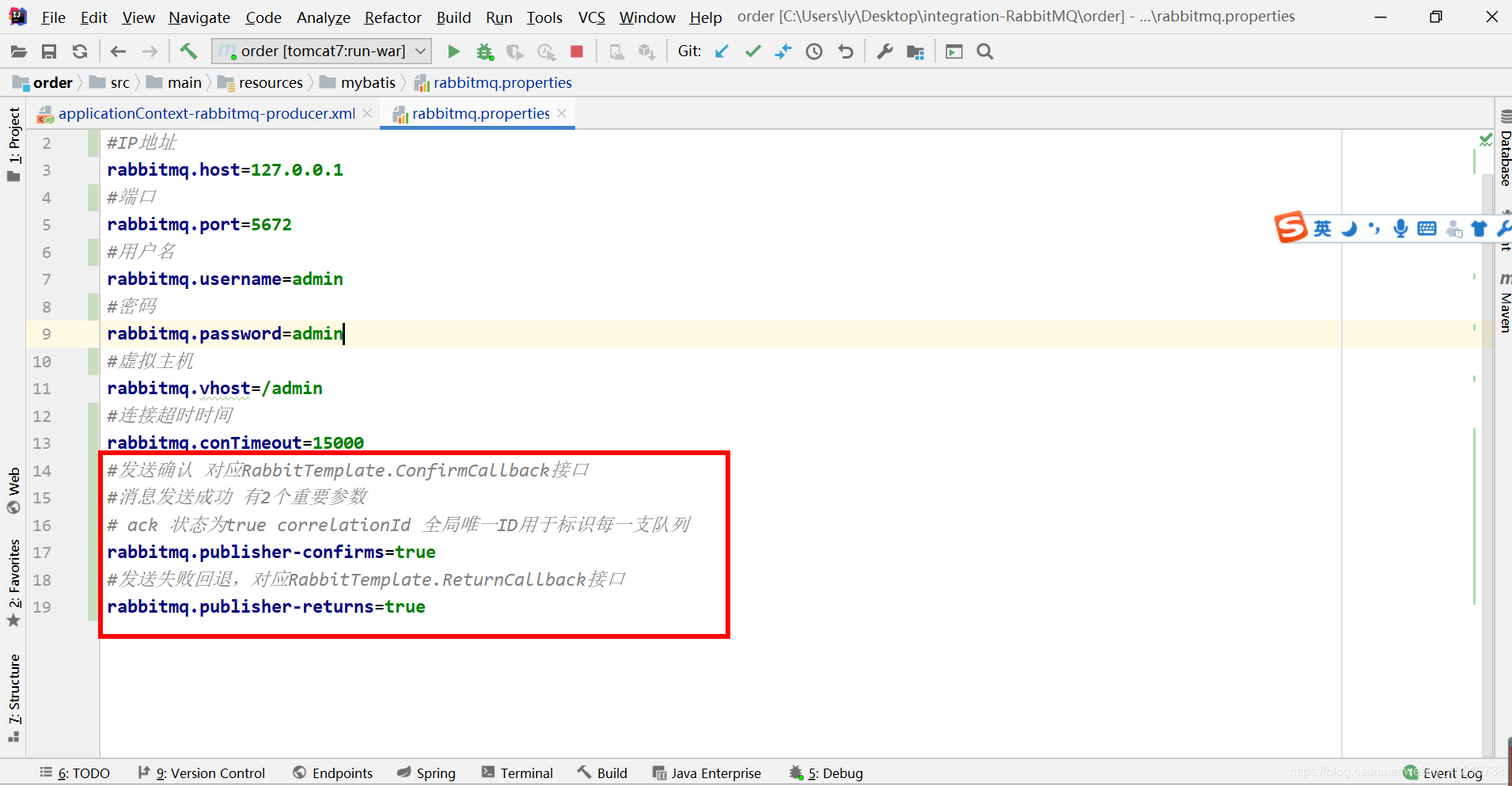Open Project Structure icon
The height and width of the screenshot is (786, 1512).
pos(915,51)
